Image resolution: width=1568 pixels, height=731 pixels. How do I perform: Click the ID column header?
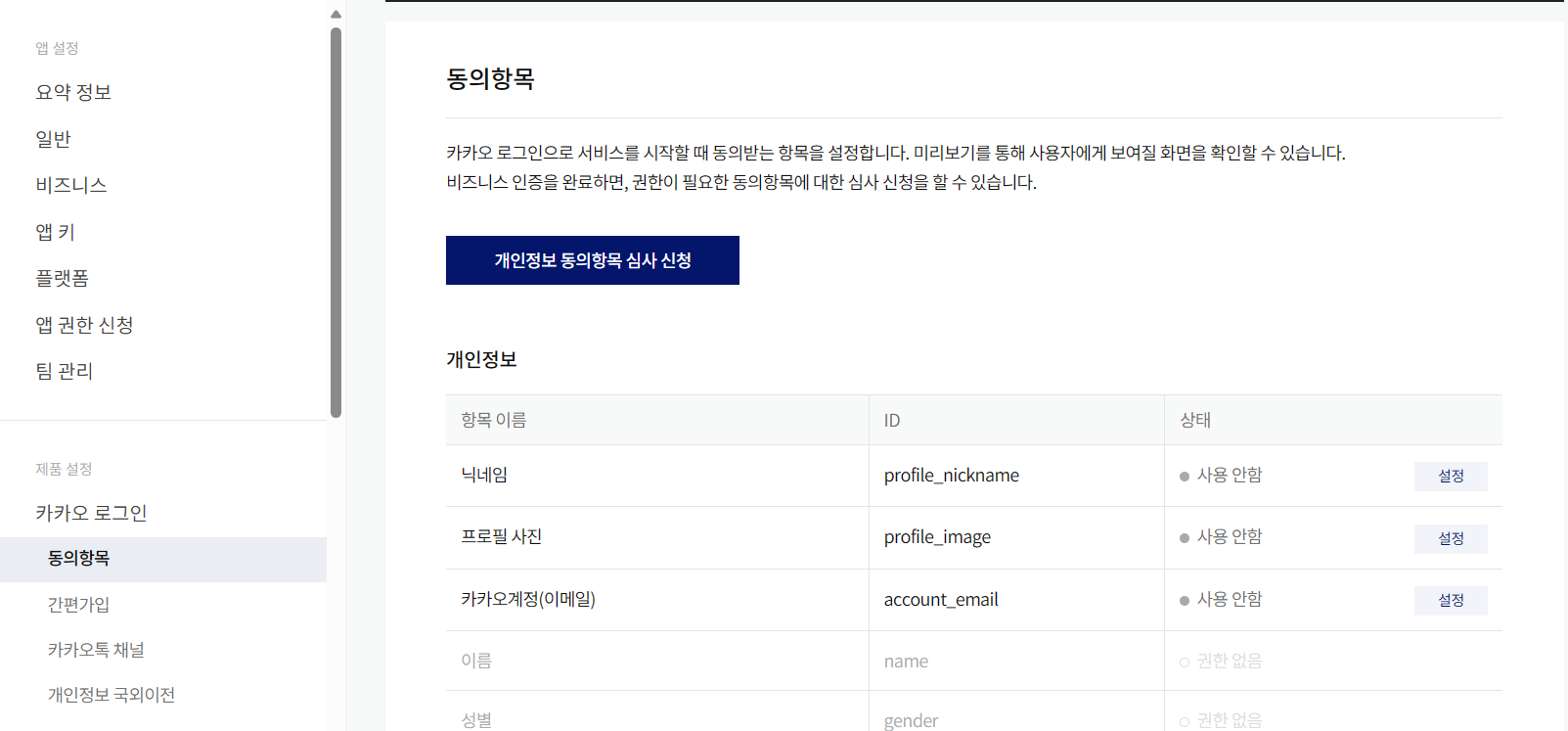(x=892, y=421)
